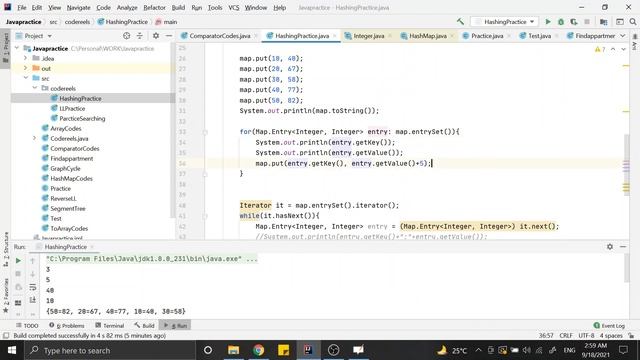Expand Codereels.java node
Screen dimensions: 640x360
(35, 138)
